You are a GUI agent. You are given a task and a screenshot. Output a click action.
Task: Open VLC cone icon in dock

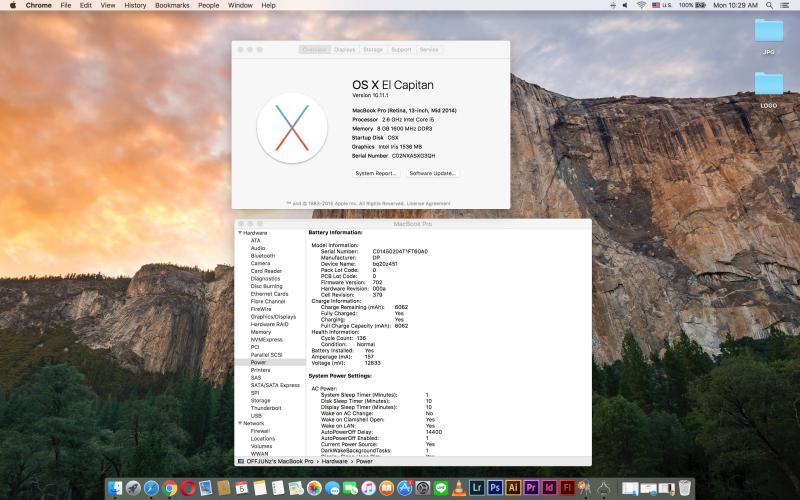coord(459,488)
